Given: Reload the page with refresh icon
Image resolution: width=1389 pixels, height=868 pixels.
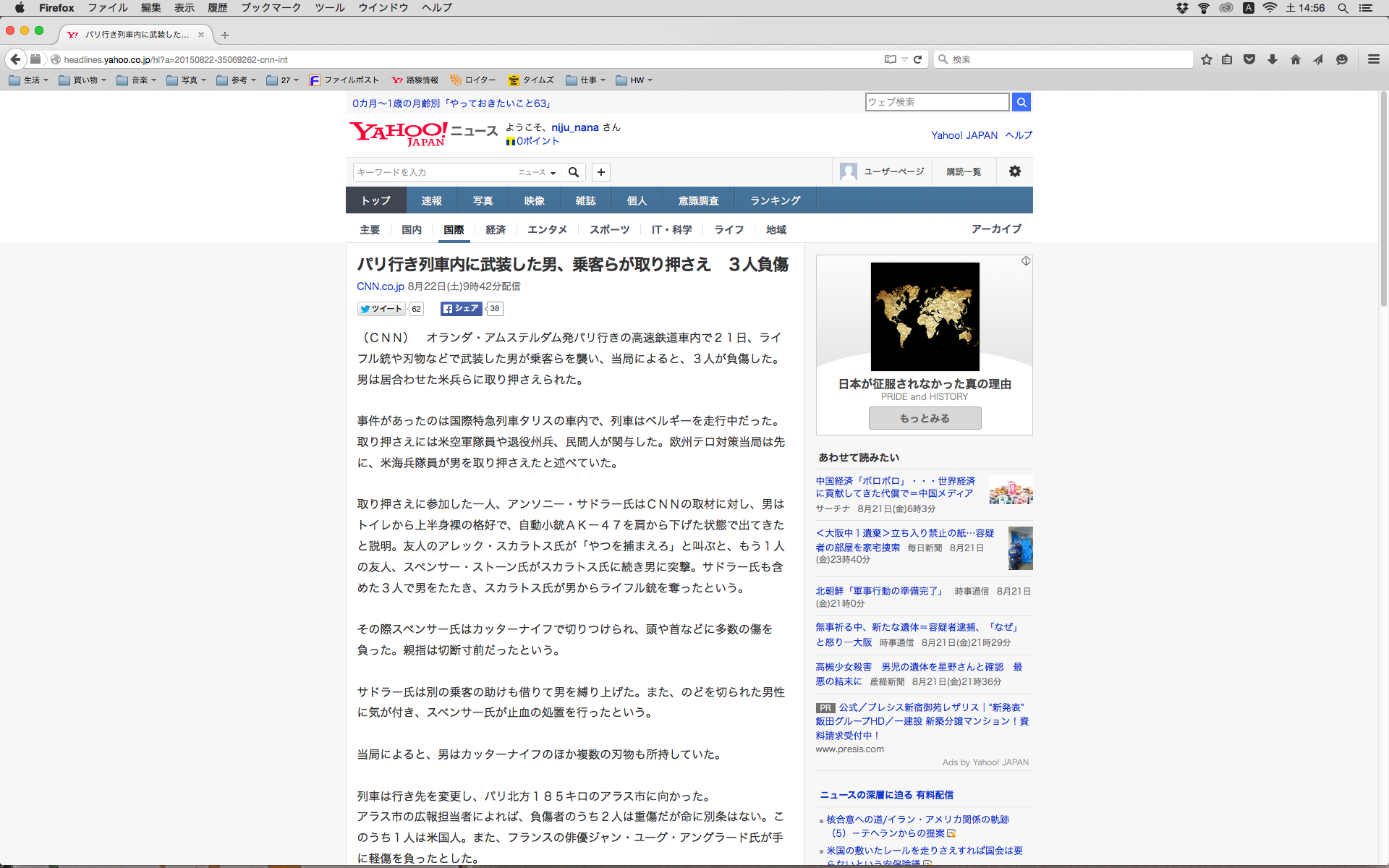Looking at the screenshot, I should (917, 59).
